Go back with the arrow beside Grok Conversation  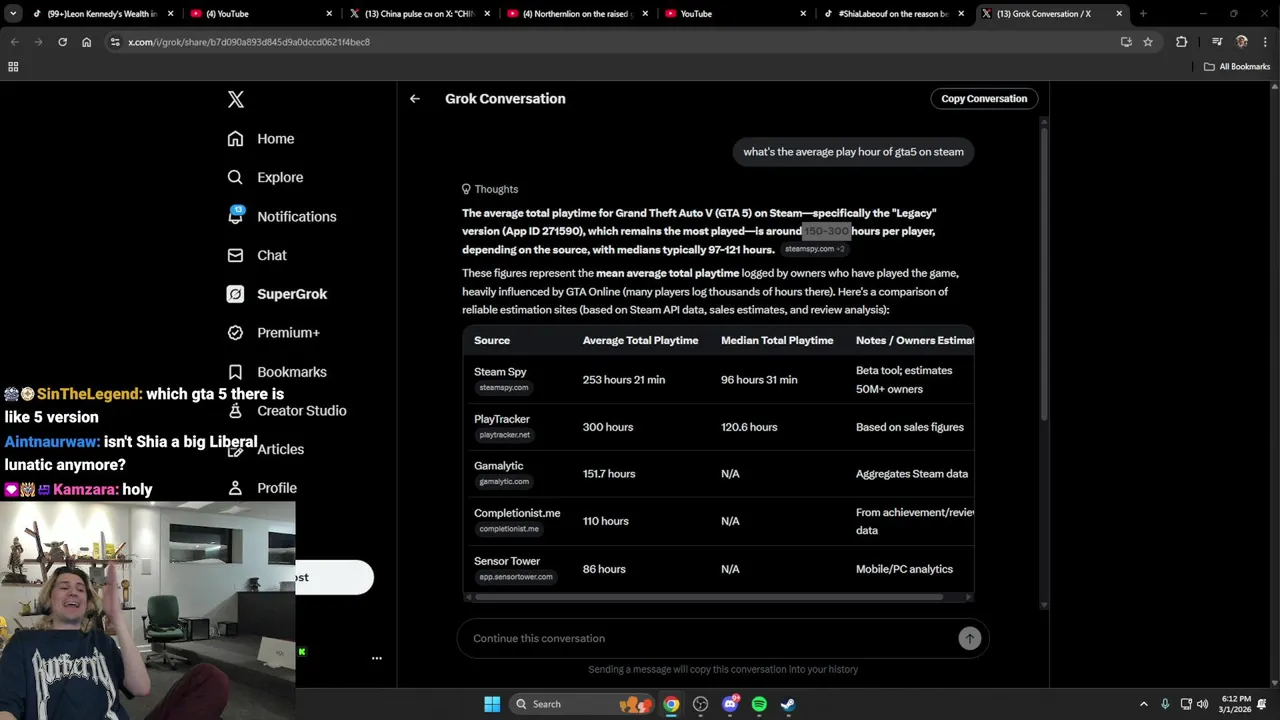[415, 99]
